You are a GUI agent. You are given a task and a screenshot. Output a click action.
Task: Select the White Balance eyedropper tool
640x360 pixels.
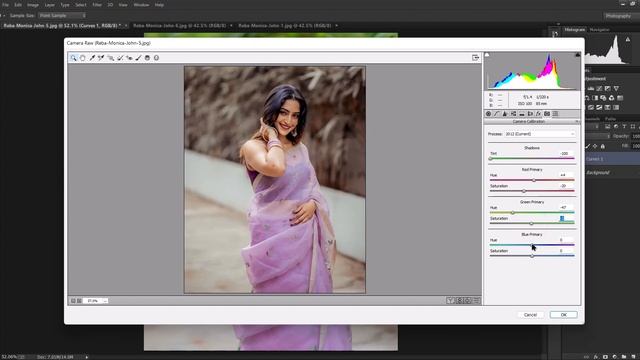pyautogui.click(x=92, y=58)
